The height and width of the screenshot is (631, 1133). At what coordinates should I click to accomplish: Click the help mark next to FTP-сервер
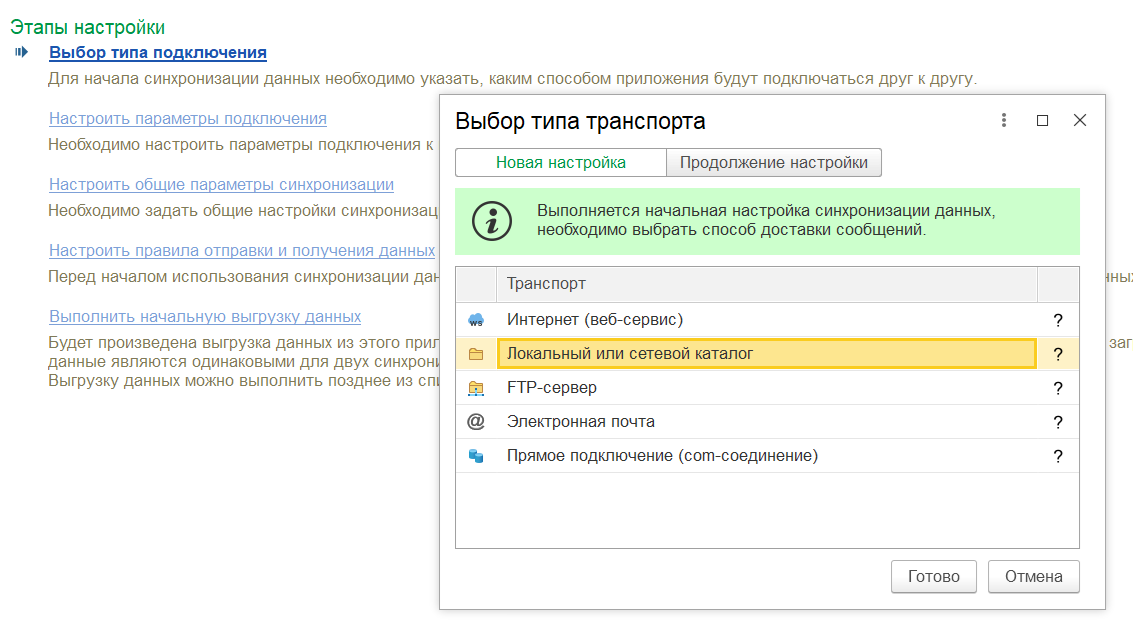click(x=1059, y=387)
